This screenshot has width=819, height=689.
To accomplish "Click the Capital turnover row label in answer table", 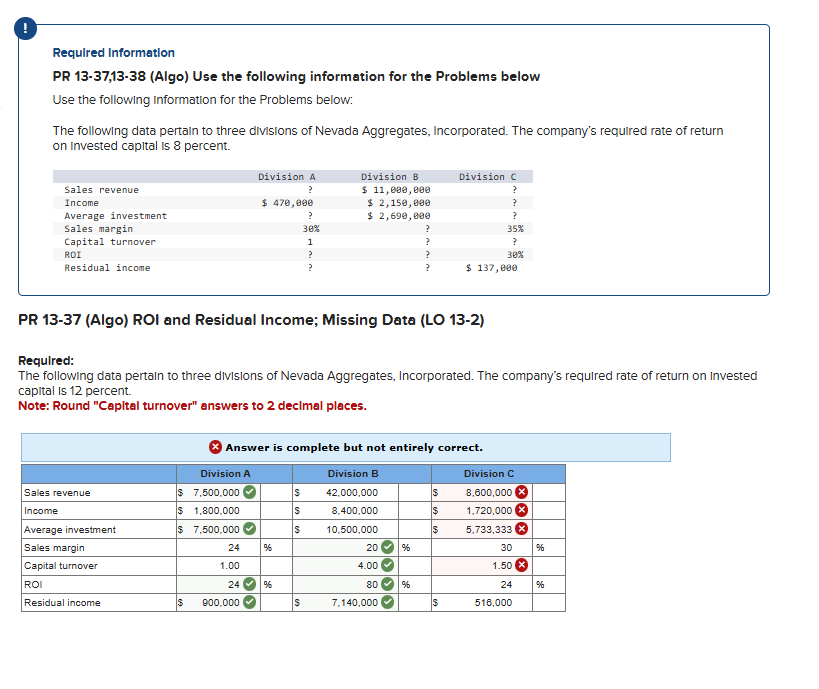I will click(61, 566).
